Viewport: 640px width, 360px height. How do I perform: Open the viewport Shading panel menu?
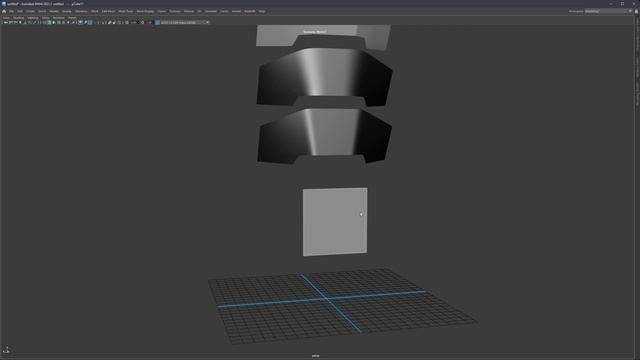click(x=19, y=18)
